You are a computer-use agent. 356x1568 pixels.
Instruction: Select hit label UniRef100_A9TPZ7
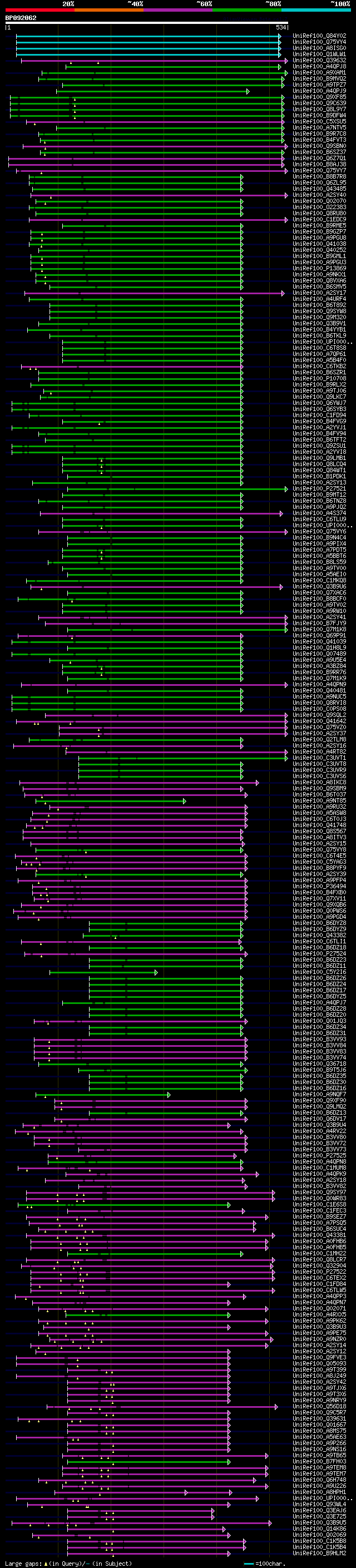click(x=319, y=85)
